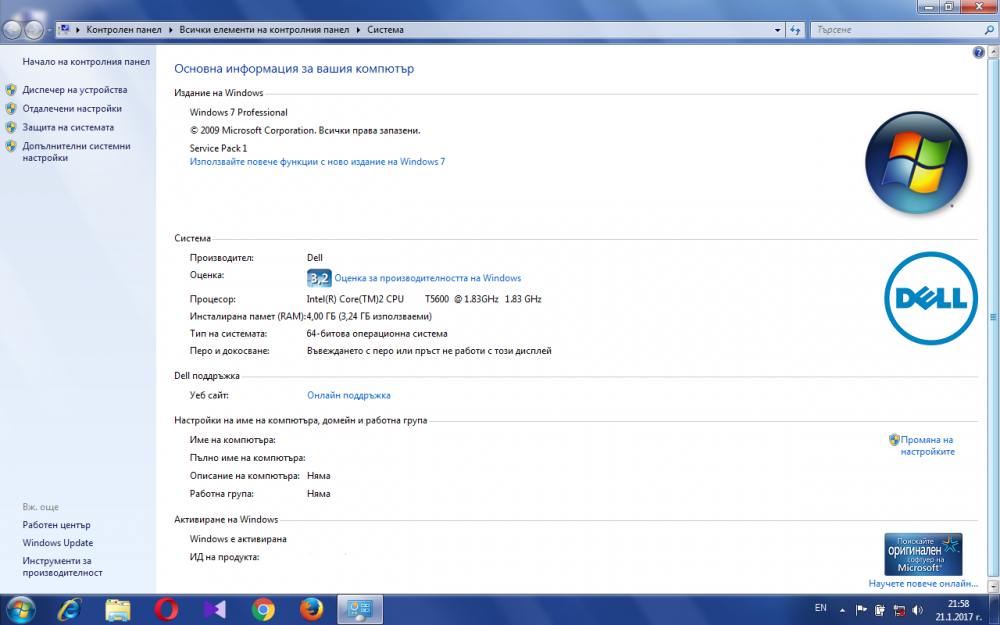Click shield icon next to Промяна на настройките
The width and height of the screenshot is (1000, 625).
[894, 439]
